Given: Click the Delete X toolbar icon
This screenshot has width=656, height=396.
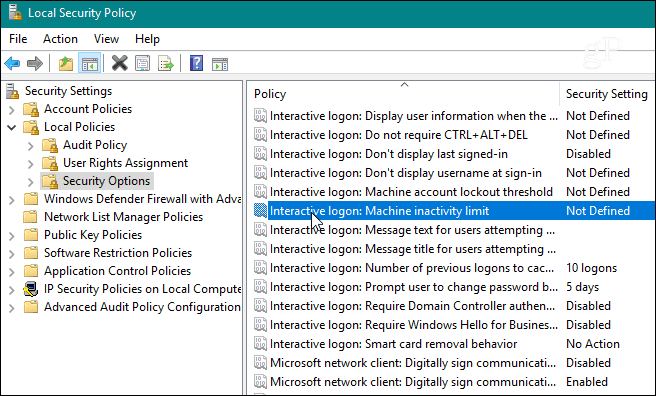Looking at the screenshot, I should coord(120,64).
